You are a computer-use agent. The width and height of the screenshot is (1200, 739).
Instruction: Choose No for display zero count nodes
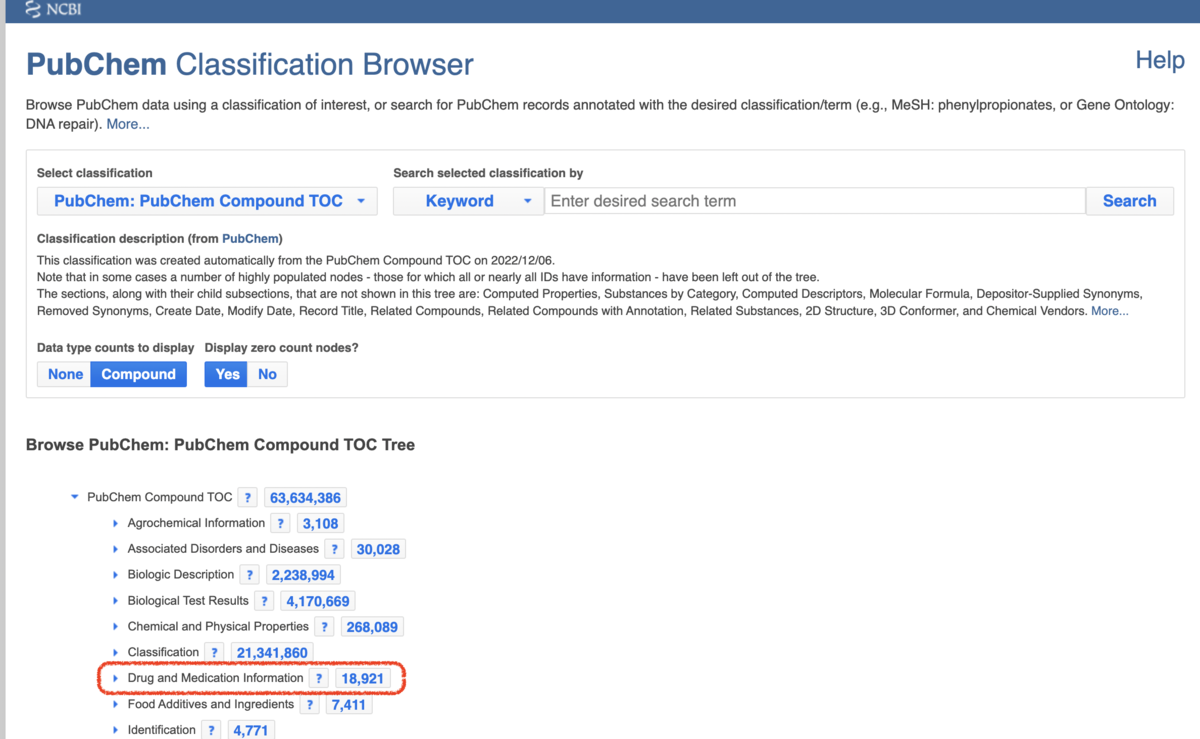point(267,374)
